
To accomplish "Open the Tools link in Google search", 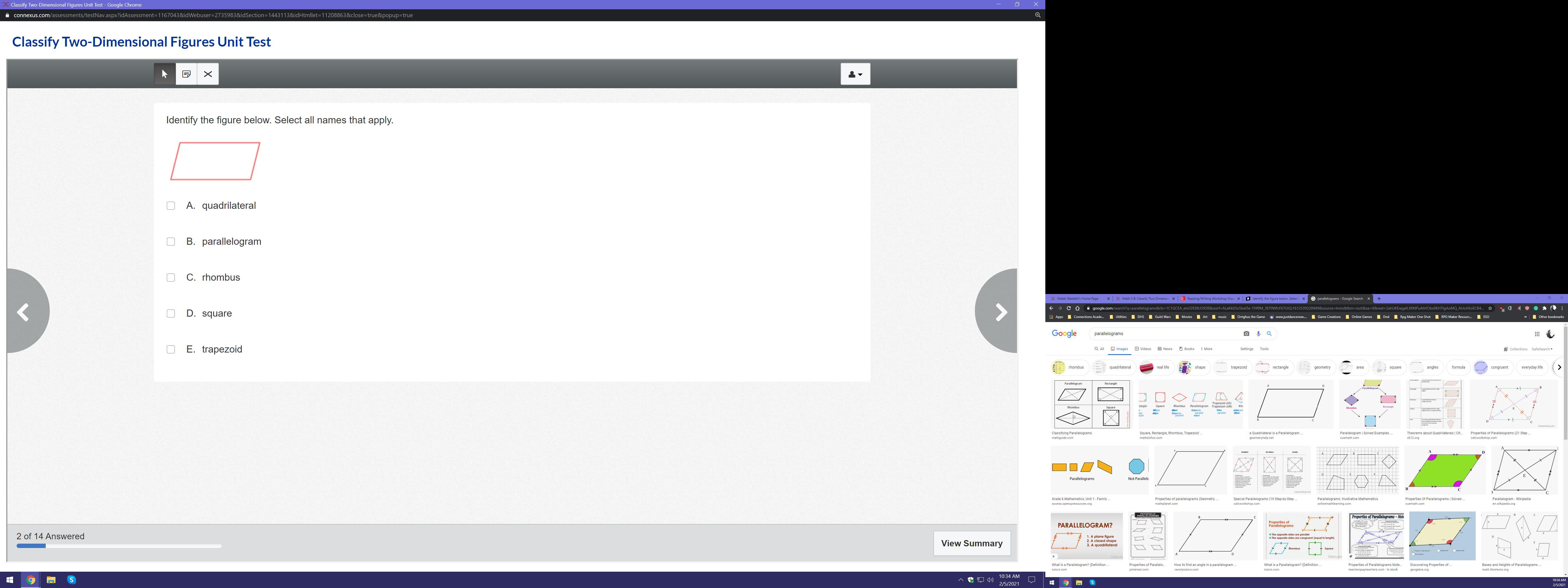I will click(x=1264, y=349).
